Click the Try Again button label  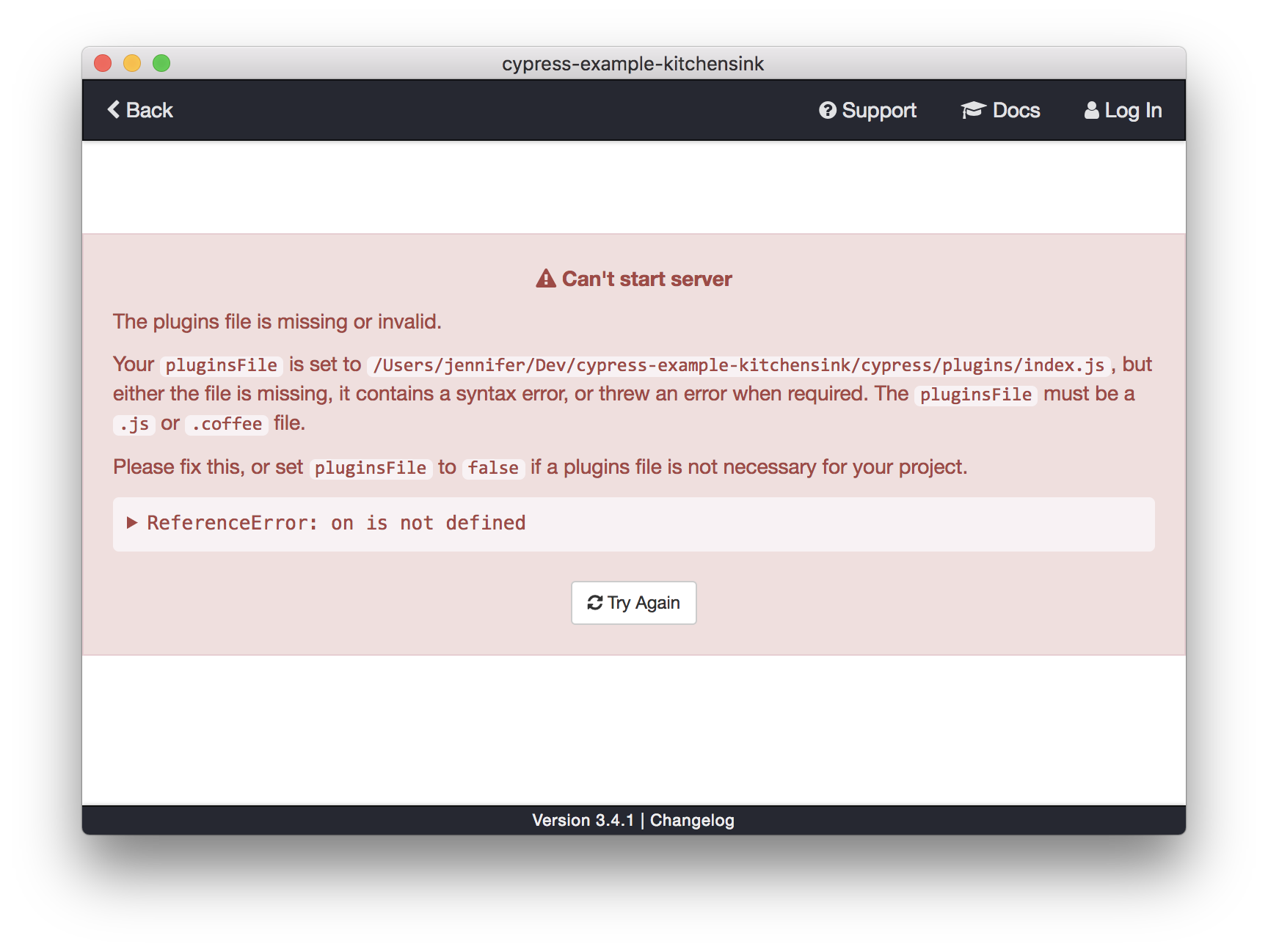(x=644, y=603)
